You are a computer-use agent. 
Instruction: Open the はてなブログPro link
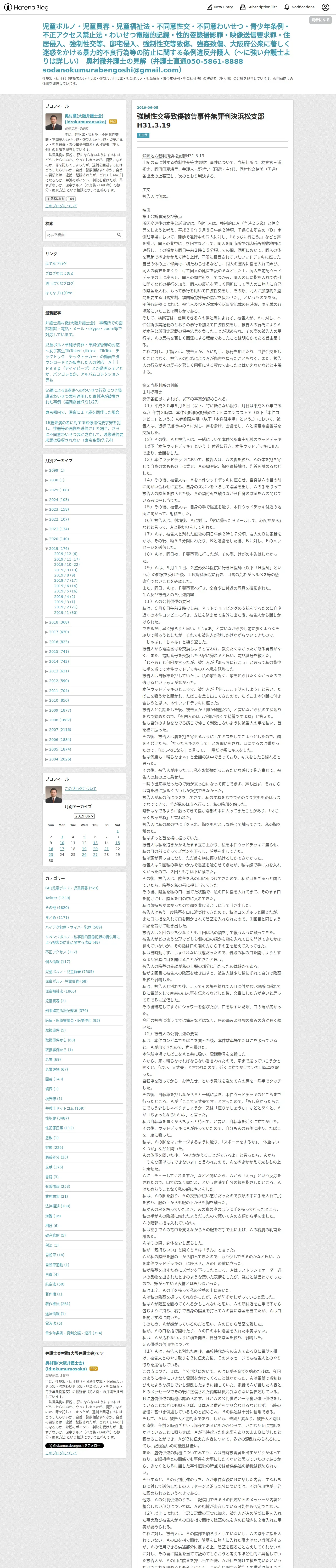pyautogui.click(x=59, y=293)
